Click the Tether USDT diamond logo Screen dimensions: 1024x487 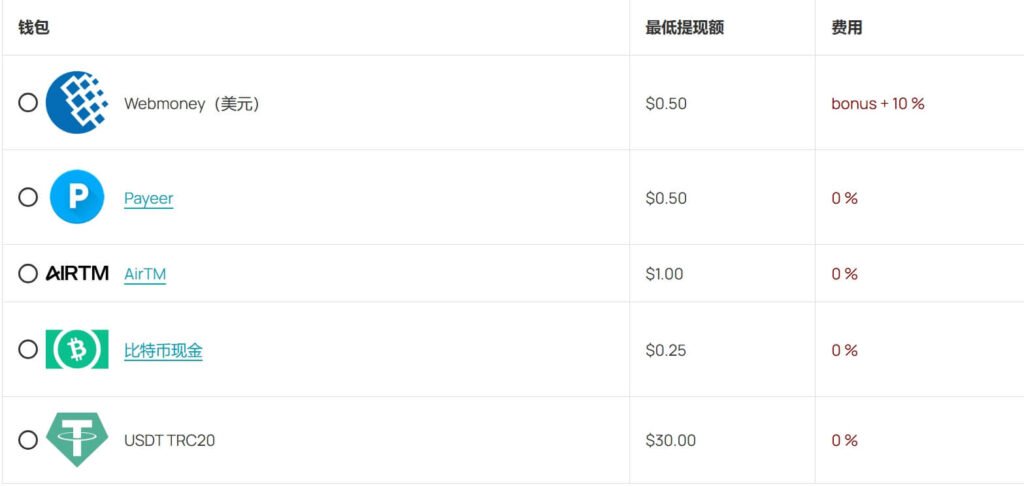[77, 440]
